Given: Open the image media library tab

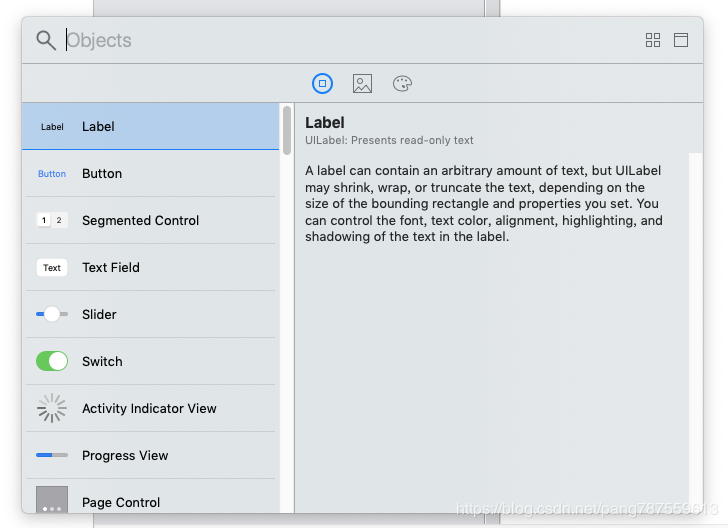Looking at the screenshot, I should [x=362, y=84].
